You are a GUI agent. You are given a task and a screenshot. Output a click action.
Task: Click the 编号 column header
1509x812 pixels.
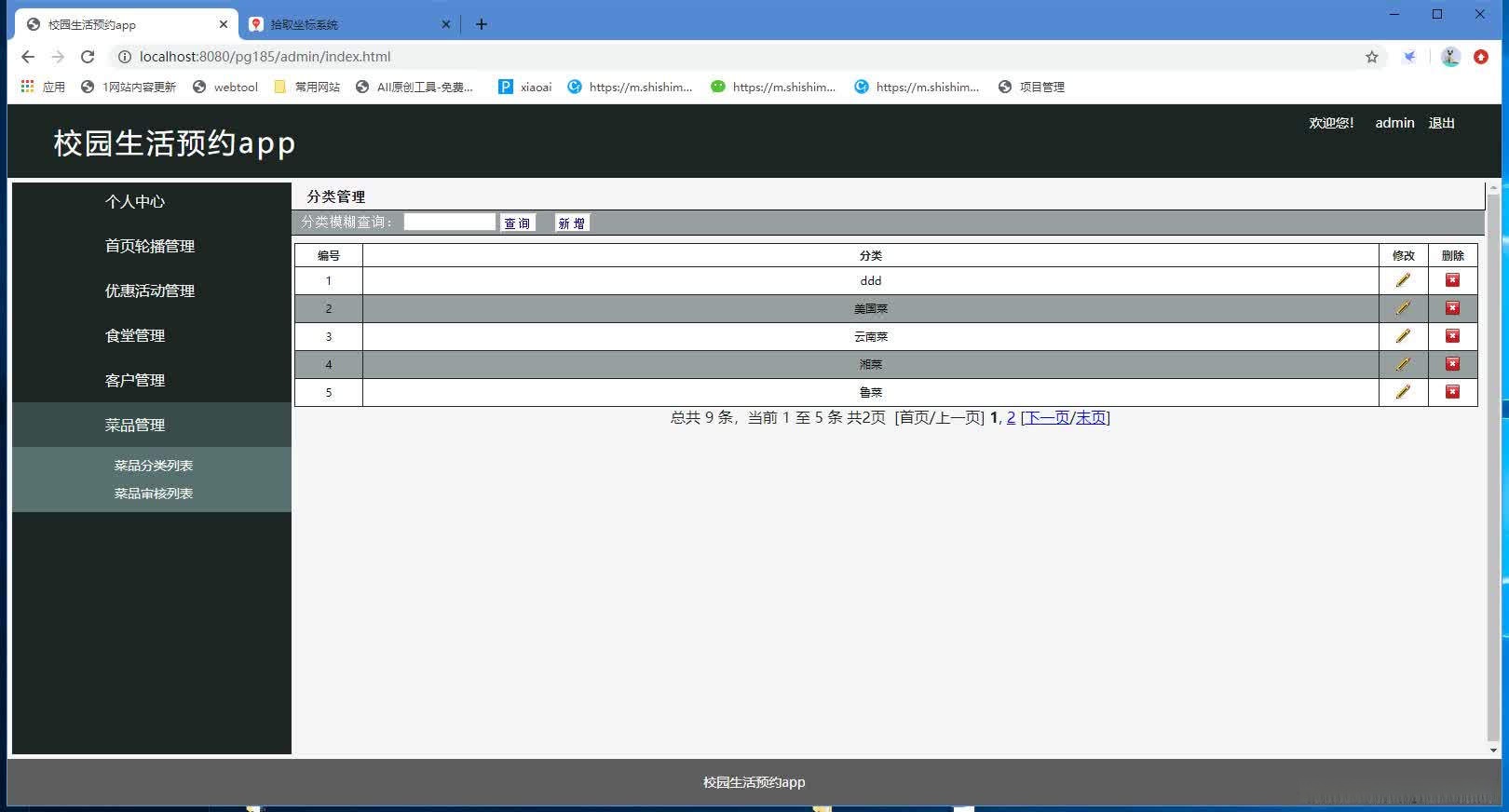click(329, 255)
